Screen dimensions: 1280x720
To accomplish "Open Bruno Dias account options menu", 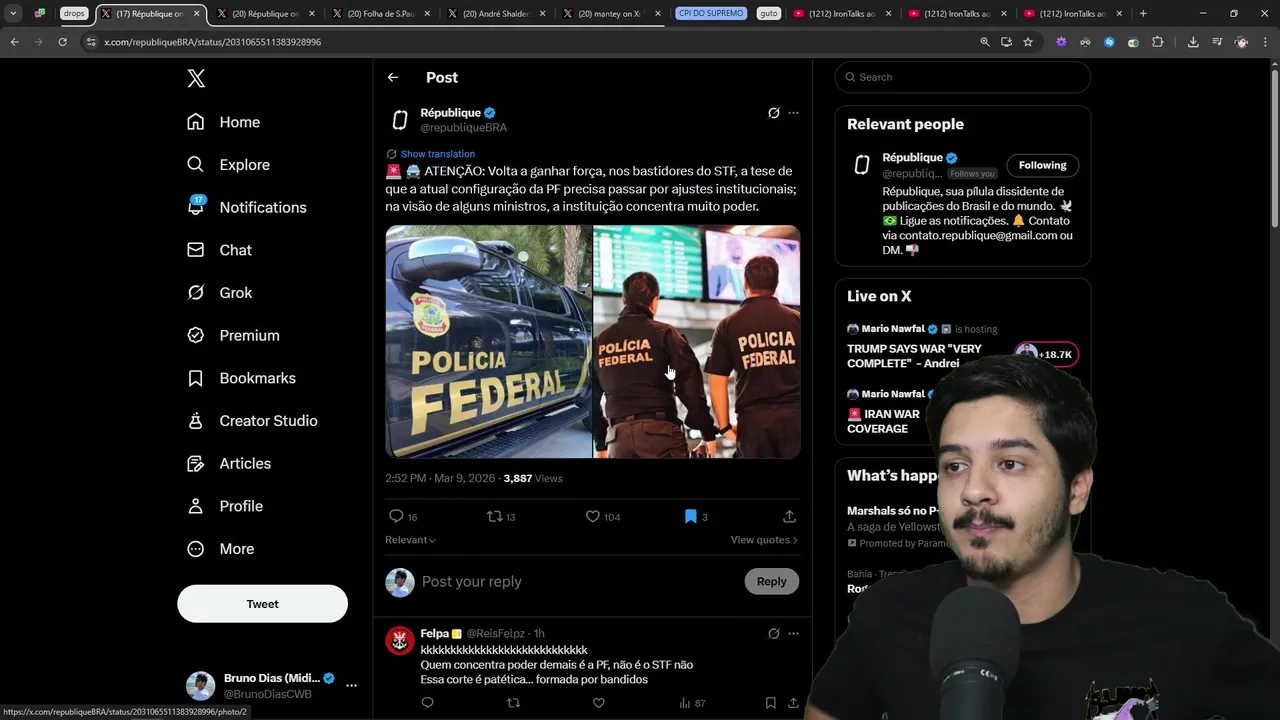I will click(351, 686).
